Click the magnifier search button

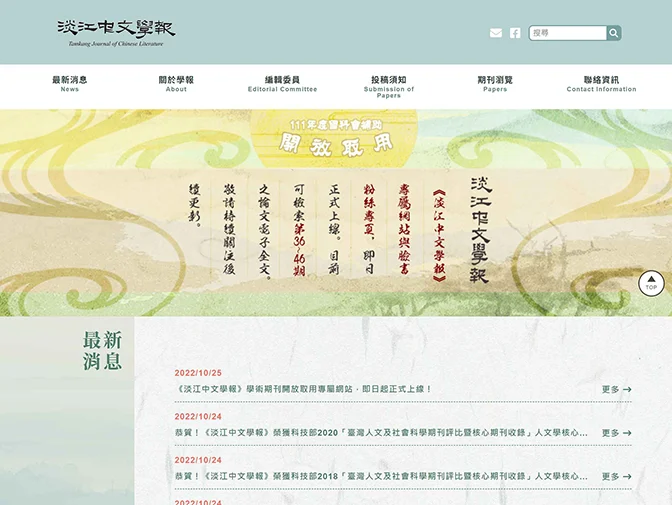[x=614, y=33]
